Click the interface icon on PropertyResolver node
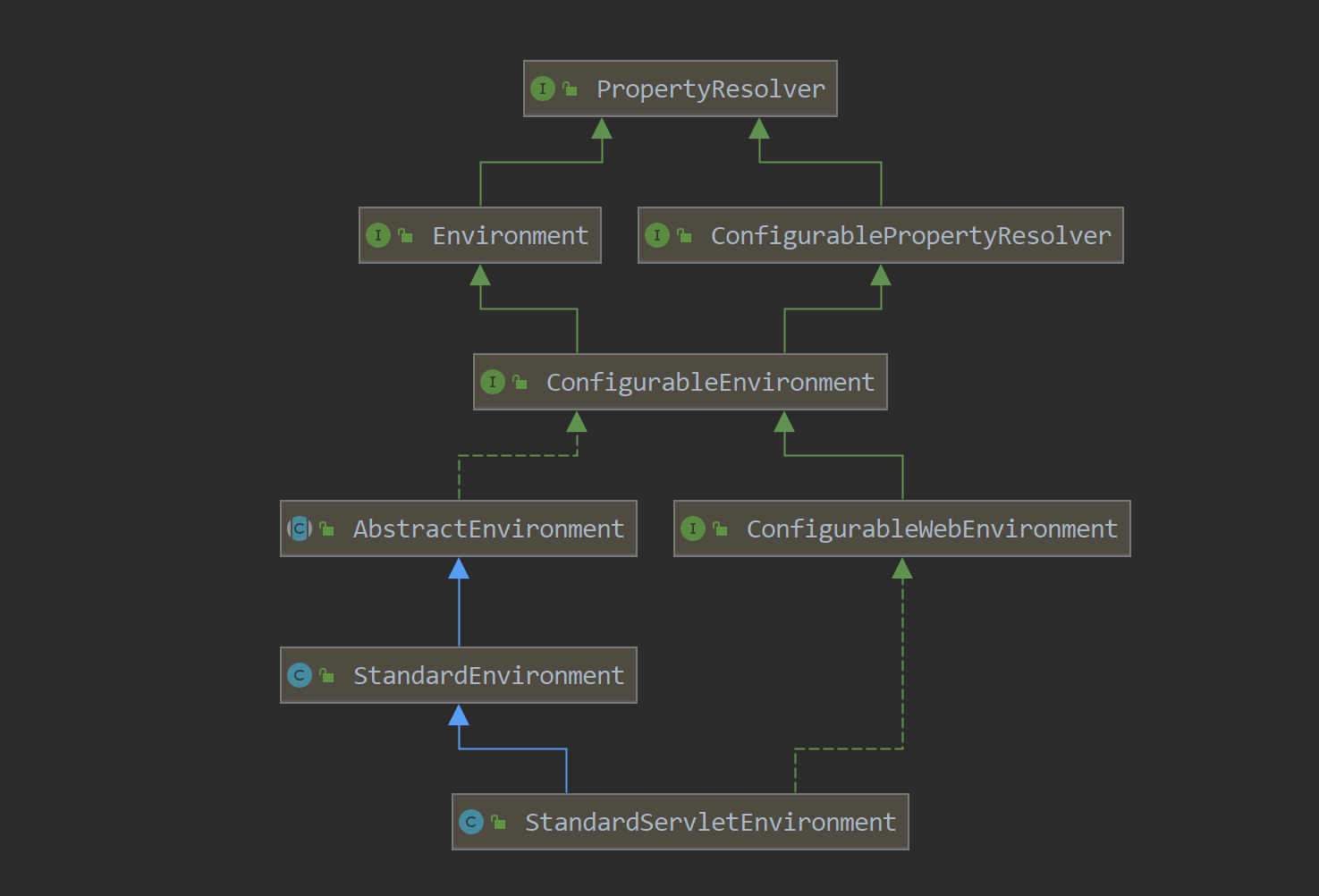Image resolution: width=1319 pixels, height=896 pixels. pos(542,89)
